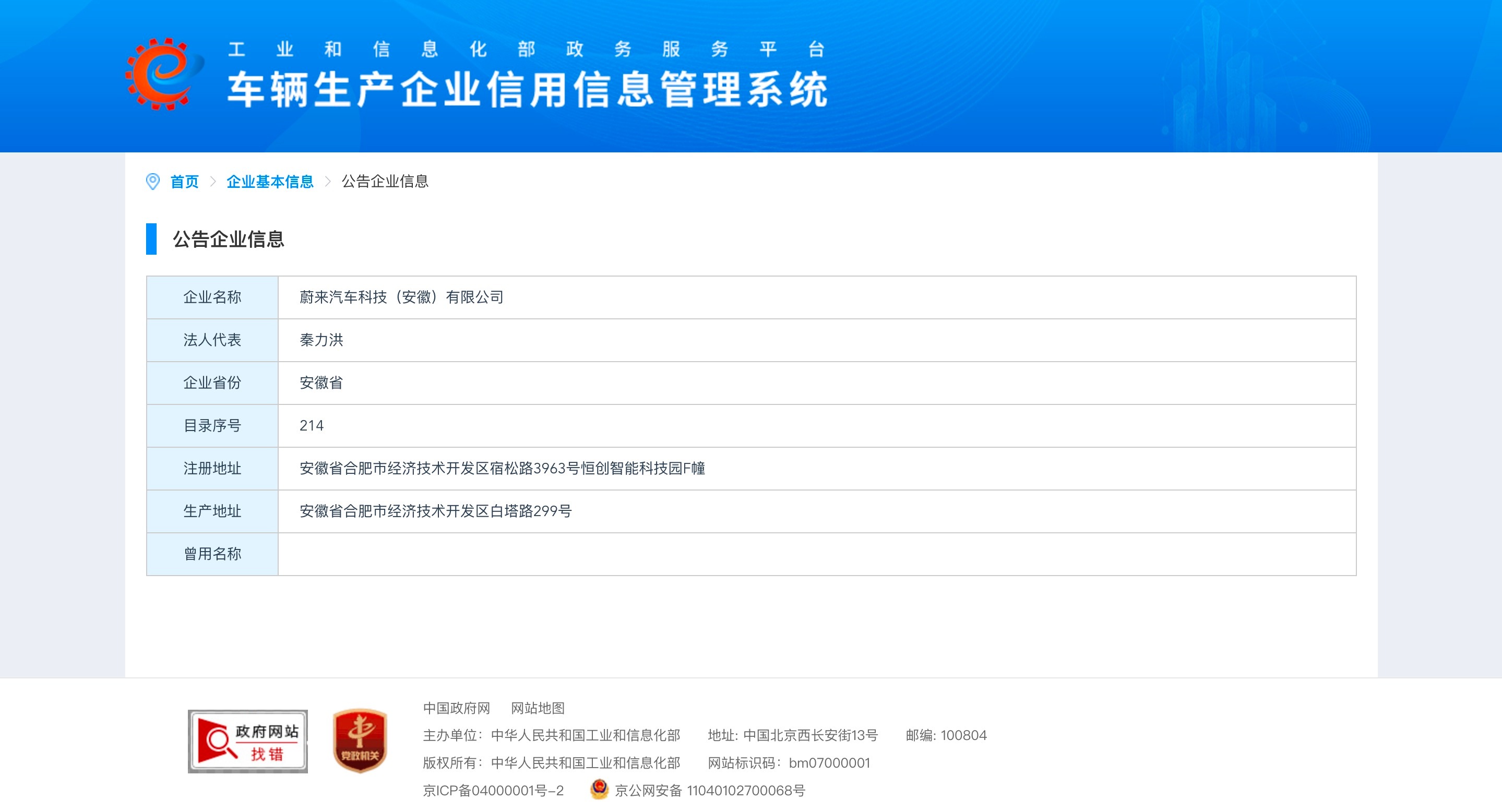Open 网站地图 footer link

click(x=538, y=708)
